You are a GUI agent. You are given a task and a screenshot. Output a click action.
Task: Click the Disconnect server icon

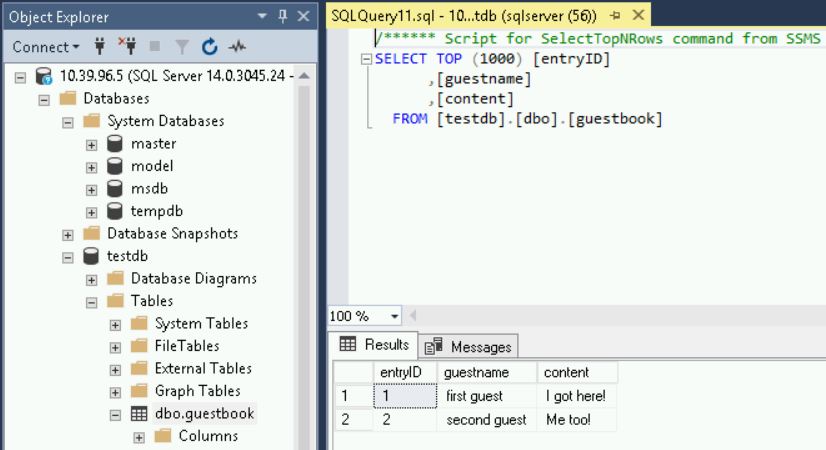point(127,47)
